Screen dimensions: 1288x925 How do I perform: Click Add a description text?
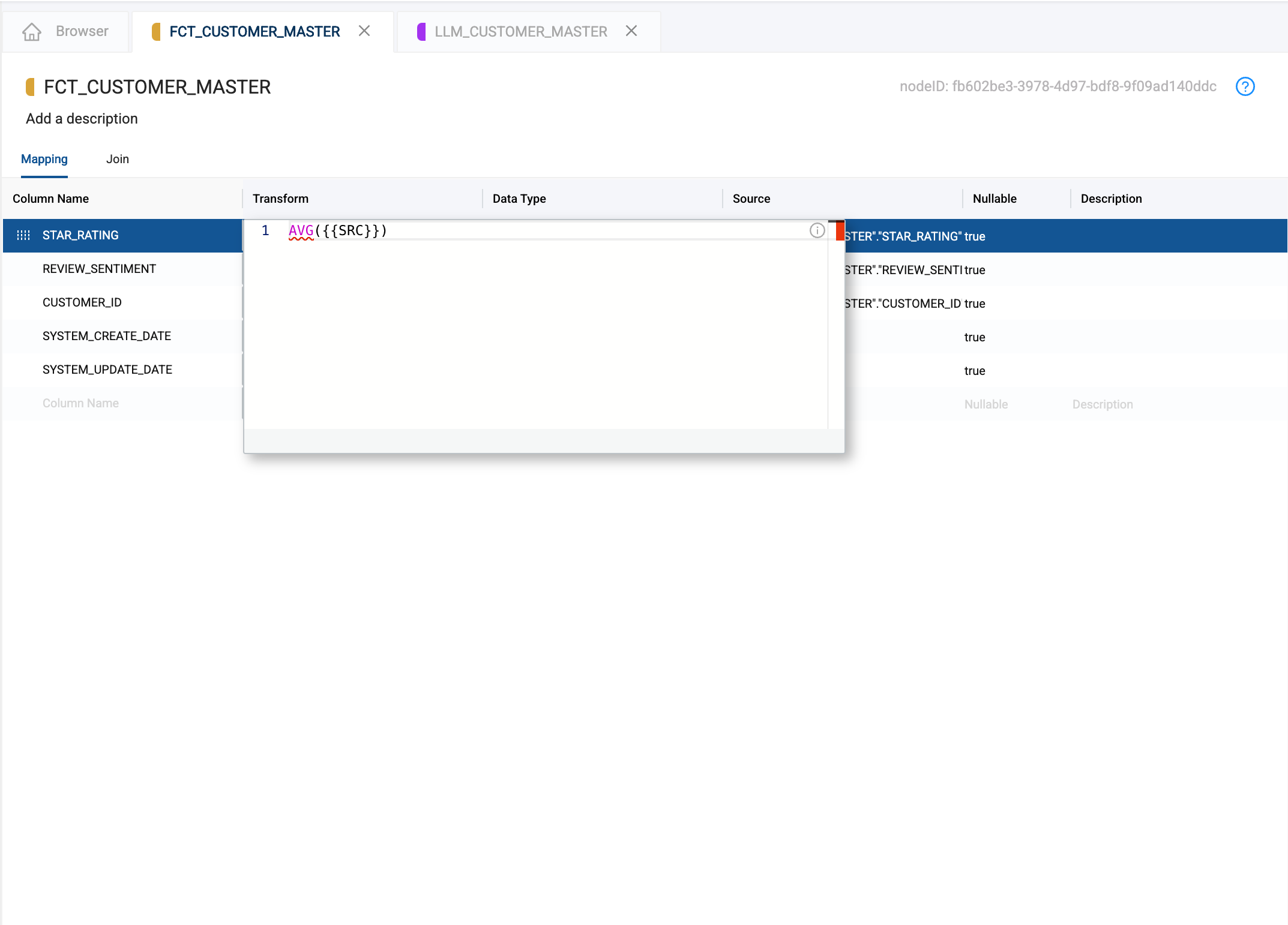pyautogui.click(x=82, y=119)
